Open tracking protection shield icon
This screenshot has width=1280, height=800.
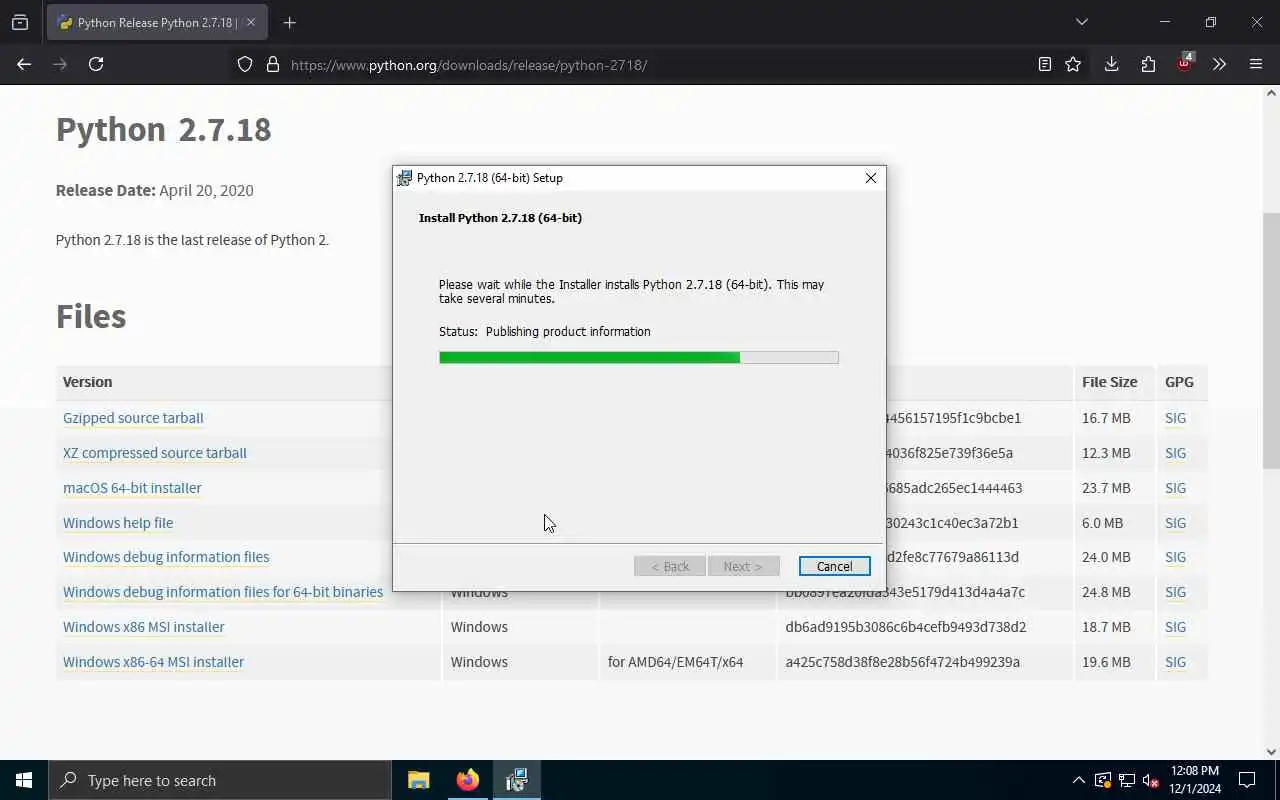(245, 64)
